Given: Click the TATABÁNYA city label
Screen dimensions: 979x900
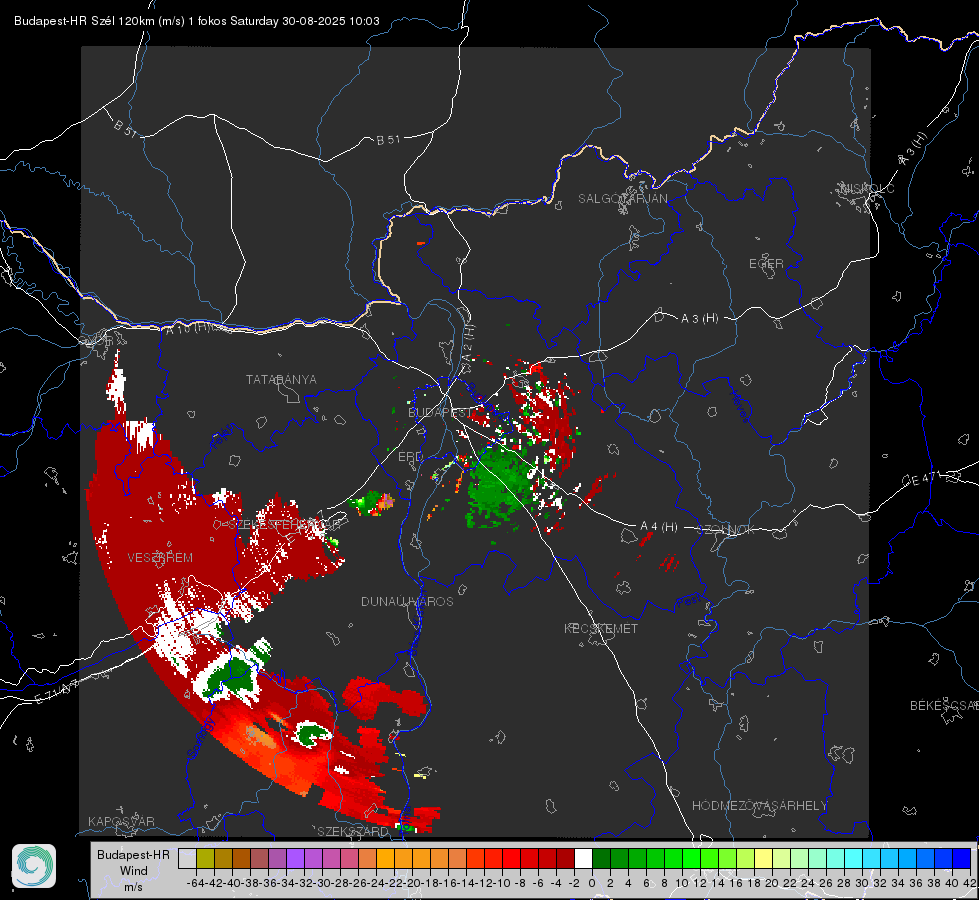Looking at the screenshot, I should [281, 379].
